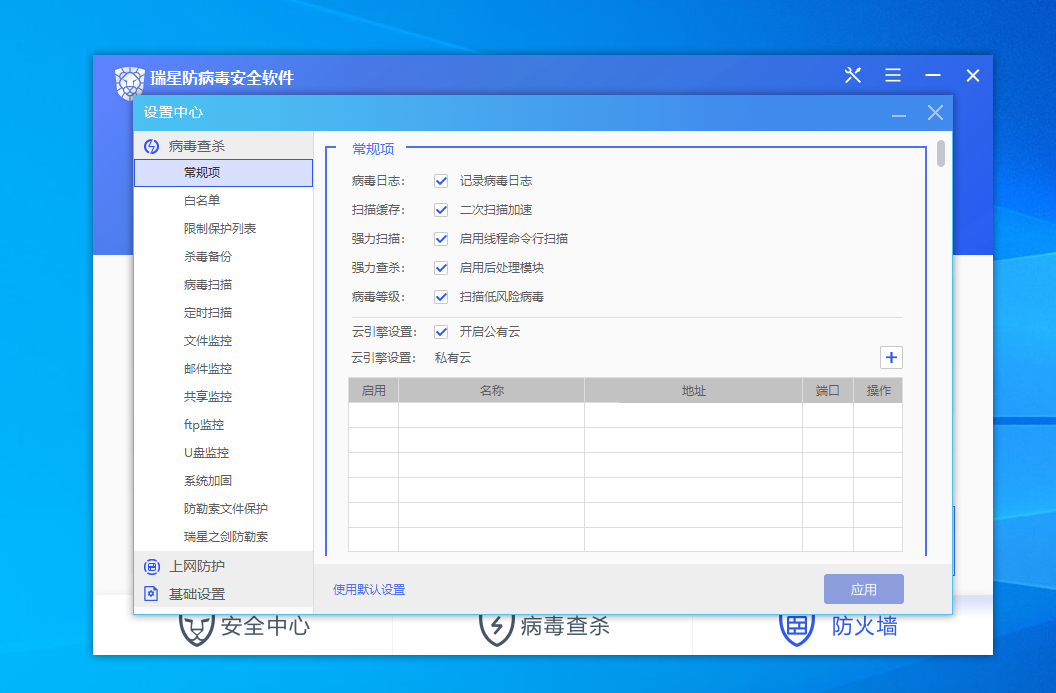The height and width of the screenshot is (693, 1056).
Task: Click the 基础设置 gear document icon
Action: pos(152,594)
